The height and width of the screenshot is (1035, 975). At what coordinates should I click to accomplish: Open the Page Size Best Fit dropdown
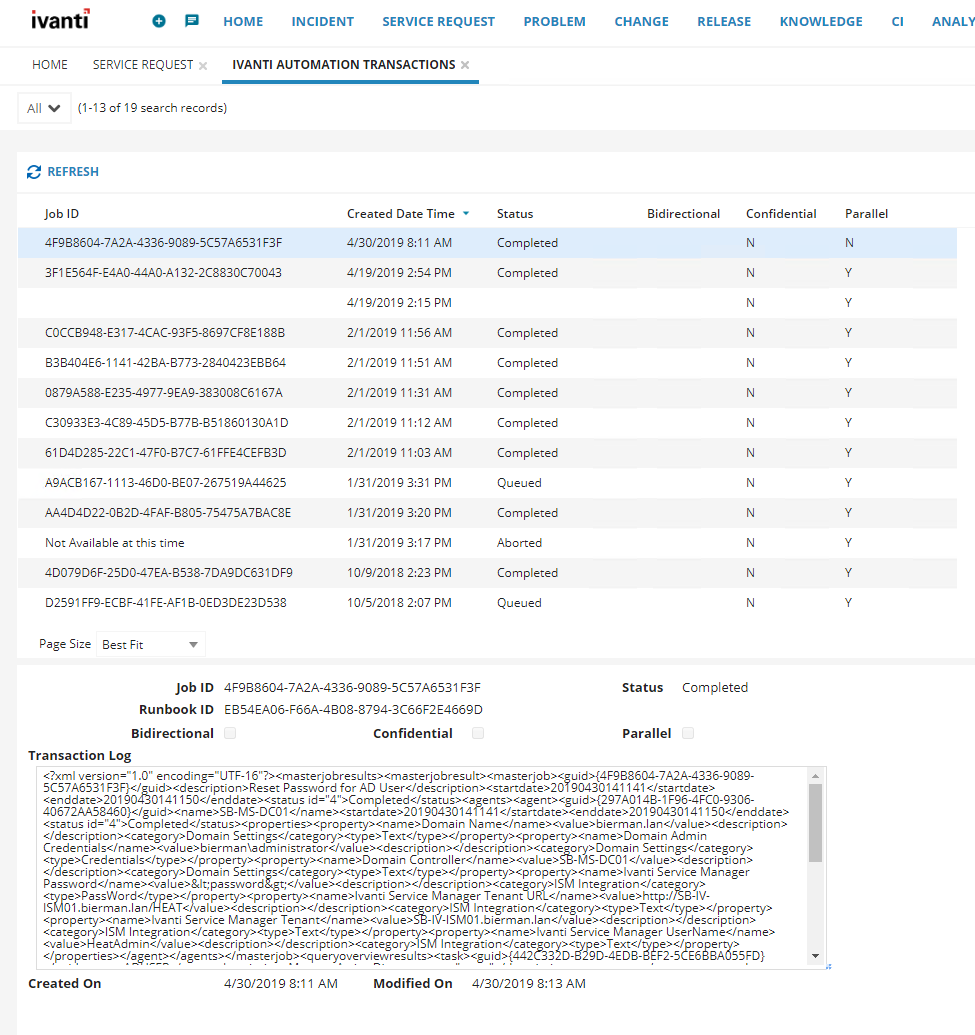coord(151,644)
